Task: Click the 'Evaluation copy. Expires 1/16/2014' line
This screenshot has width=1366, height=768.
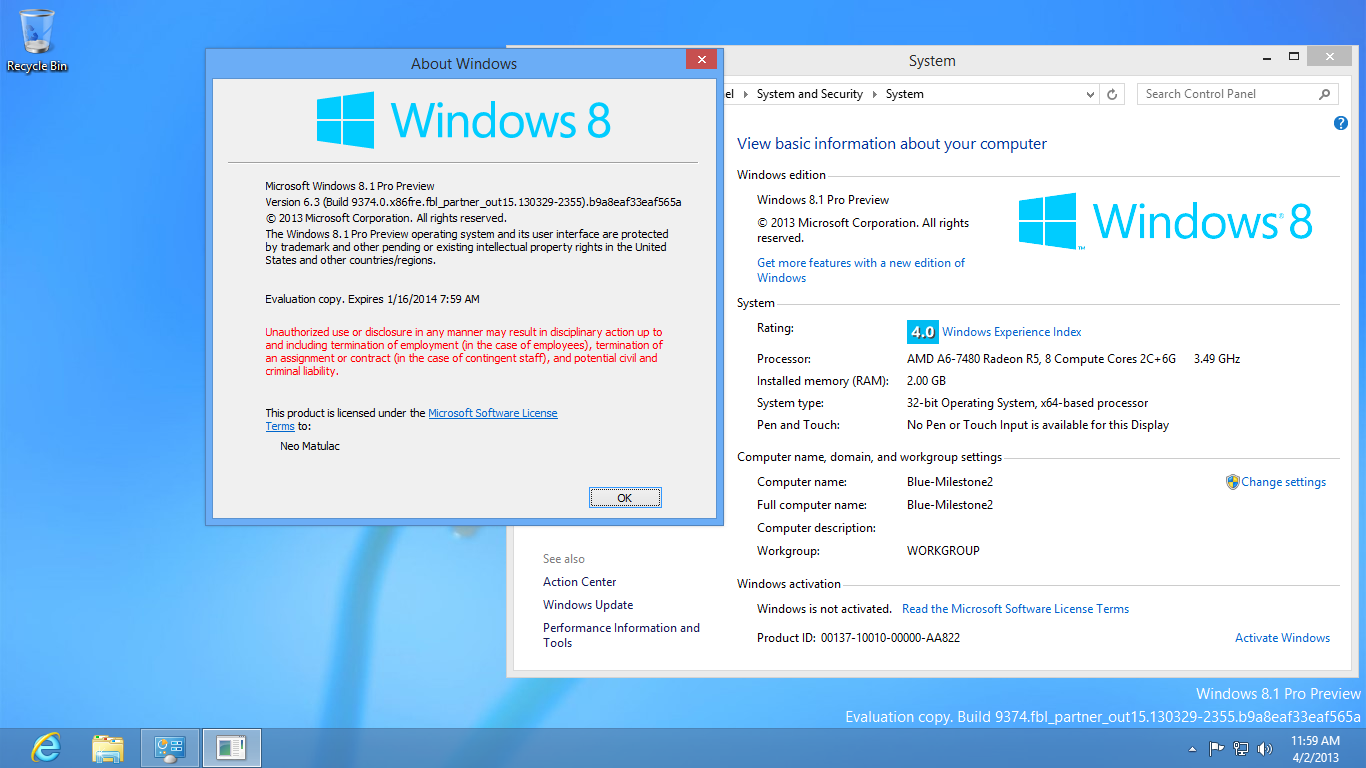Action: pyautogui.click(x=372, y=299)
